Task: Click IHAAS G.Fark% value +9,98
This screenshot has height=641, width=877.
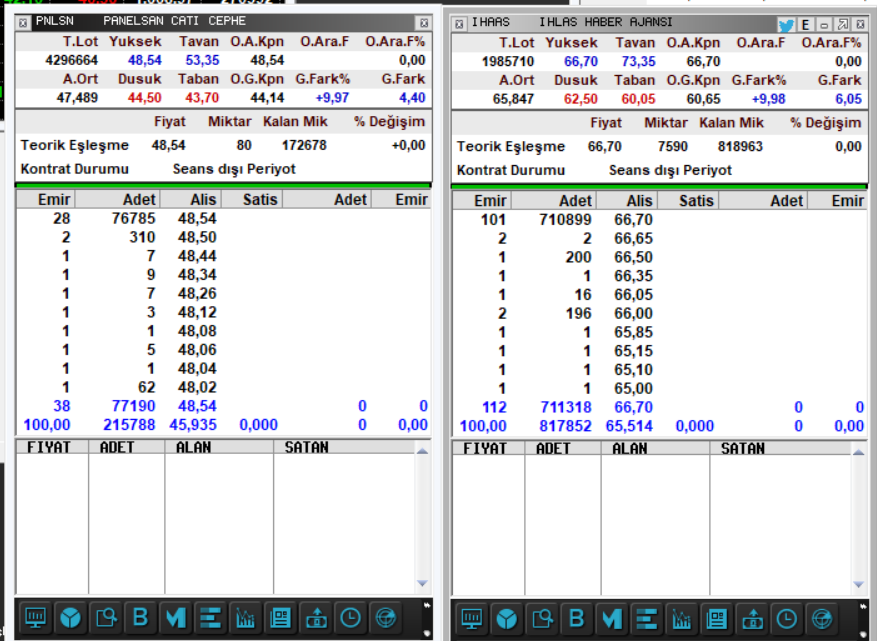Action: click(768, 99)
